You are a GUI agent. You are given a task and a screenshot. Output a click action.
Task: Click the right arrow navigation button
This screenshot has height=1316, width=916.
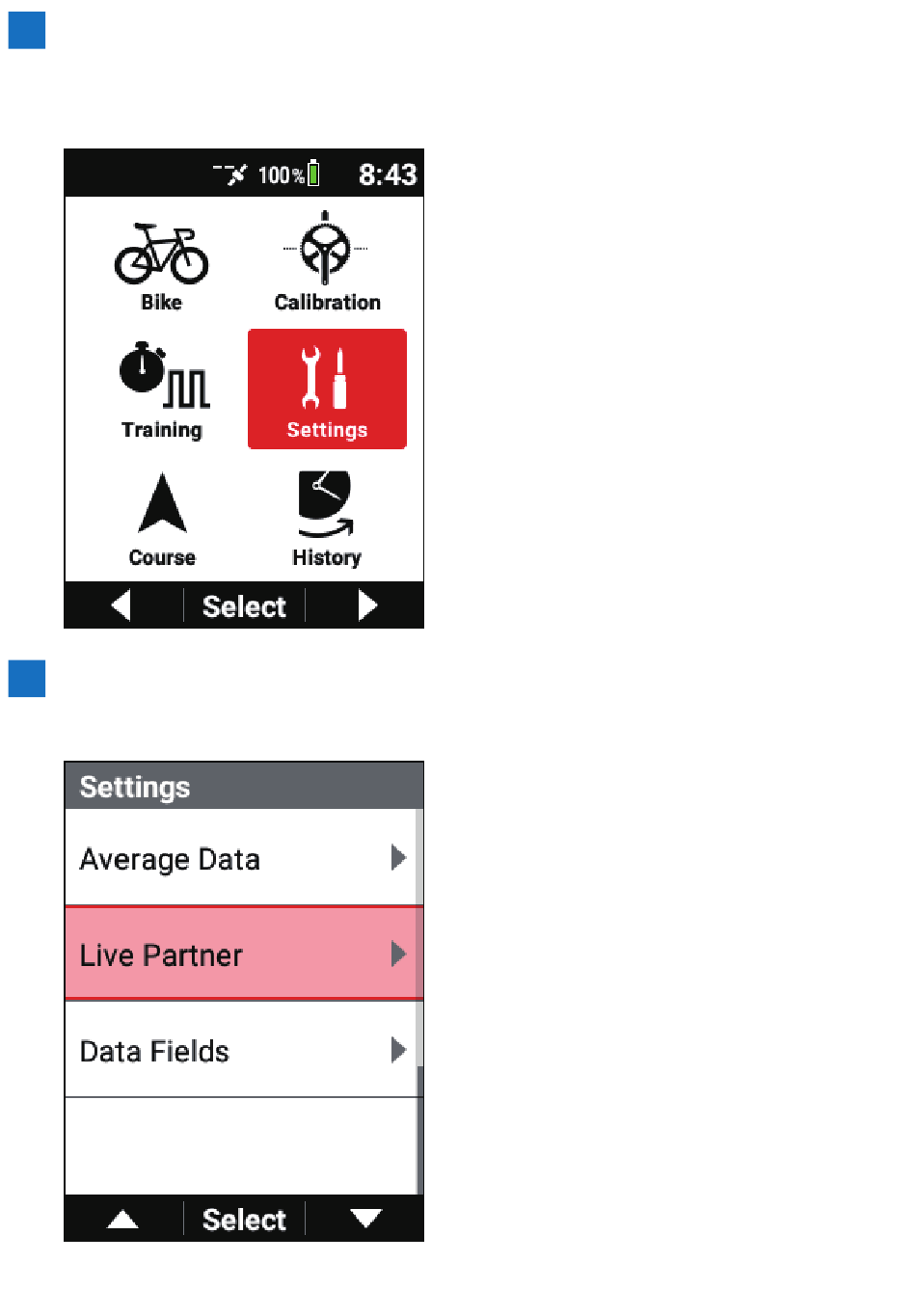click(366, 605)
